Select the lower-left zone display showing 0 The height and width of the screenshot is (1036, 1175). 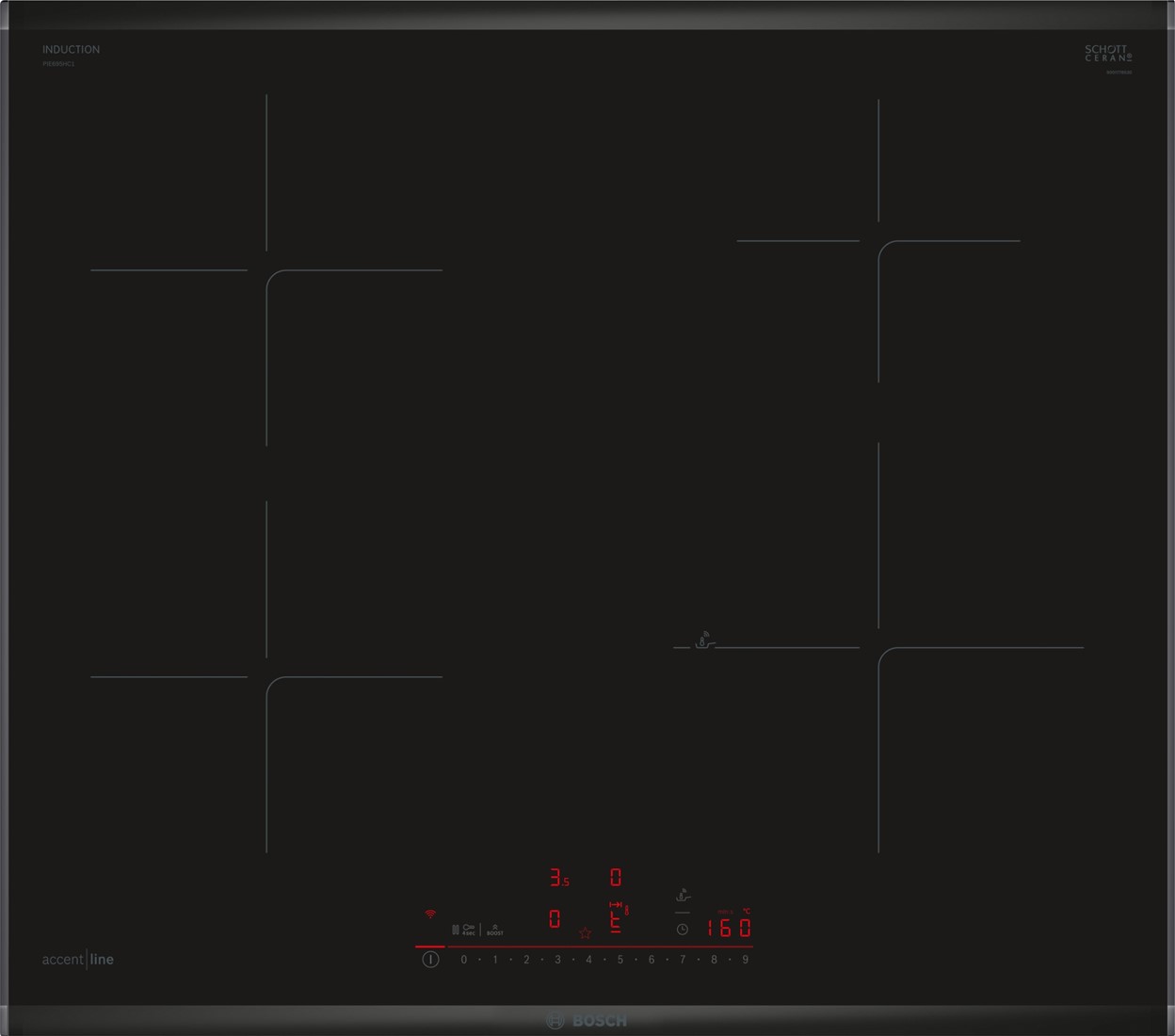click(555, 918)
